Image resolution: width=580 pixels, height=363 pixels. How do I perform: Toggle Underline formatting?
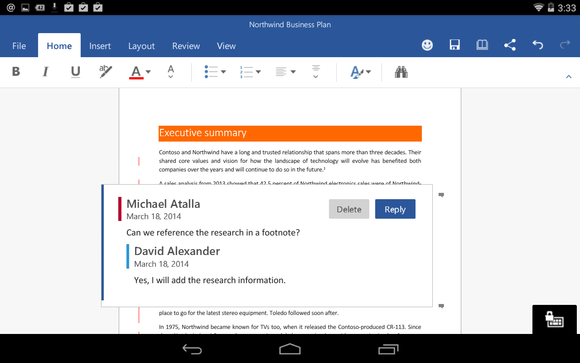[75, 71]
